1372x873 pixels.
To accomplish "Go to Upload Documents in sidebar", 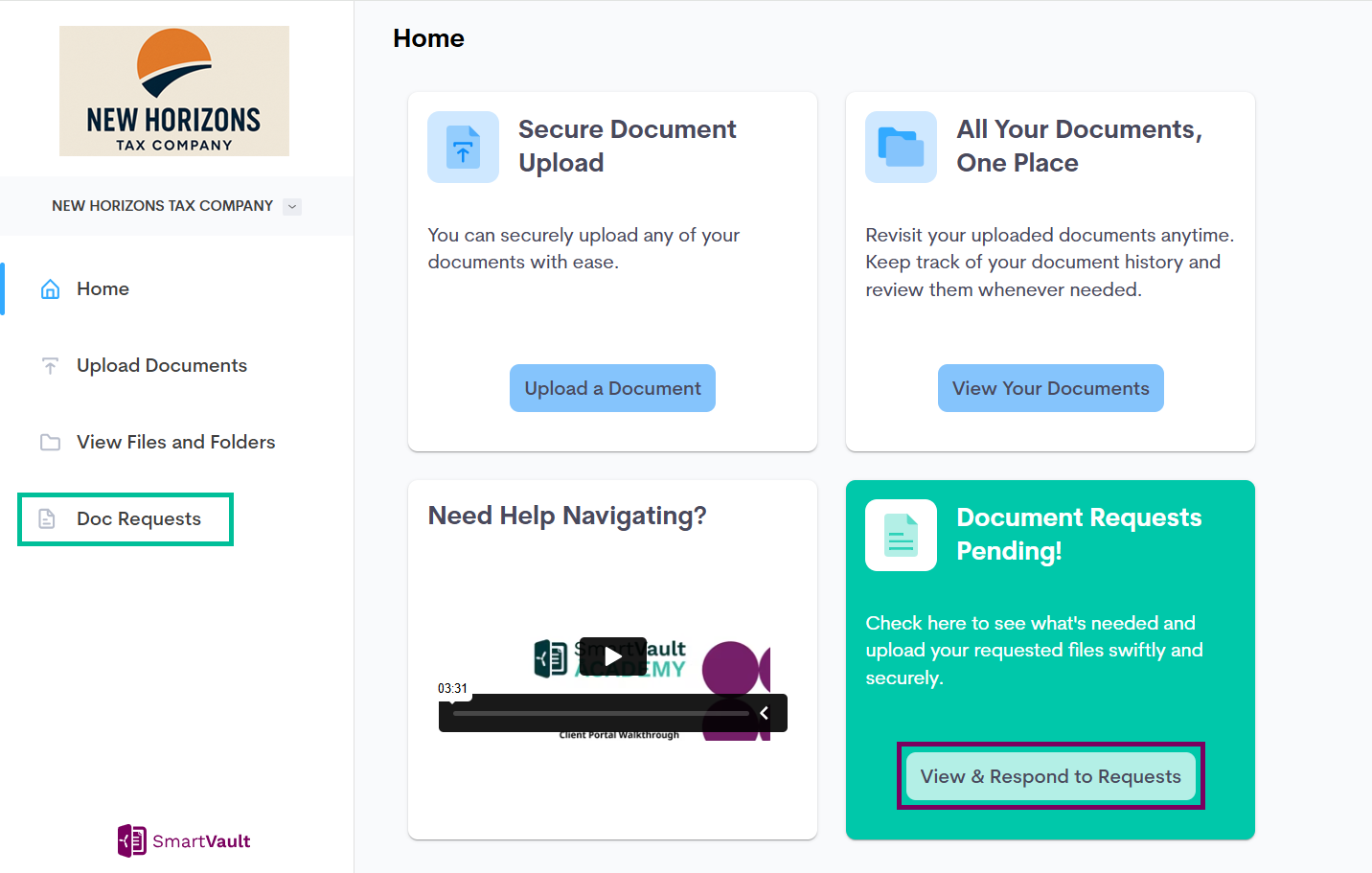I will click(x=161, y=366).
